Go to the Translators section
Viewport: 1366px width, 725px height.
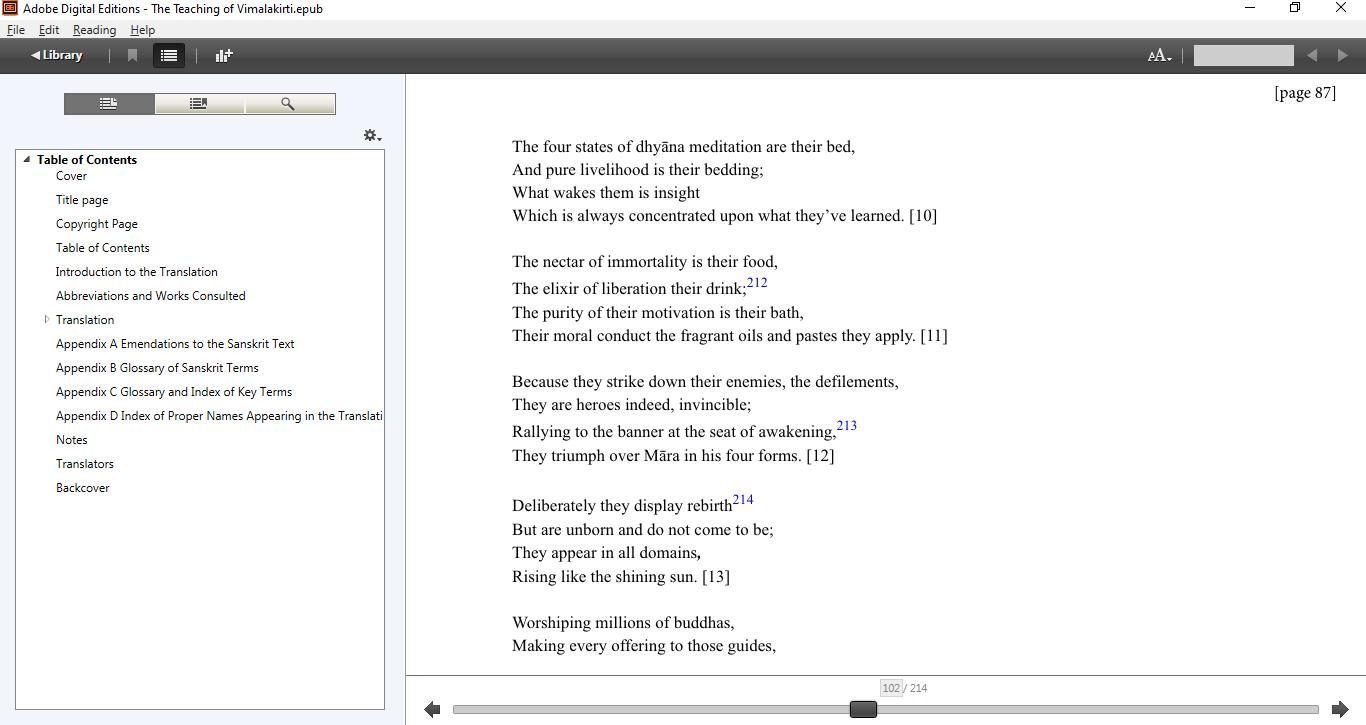(85, 464)
